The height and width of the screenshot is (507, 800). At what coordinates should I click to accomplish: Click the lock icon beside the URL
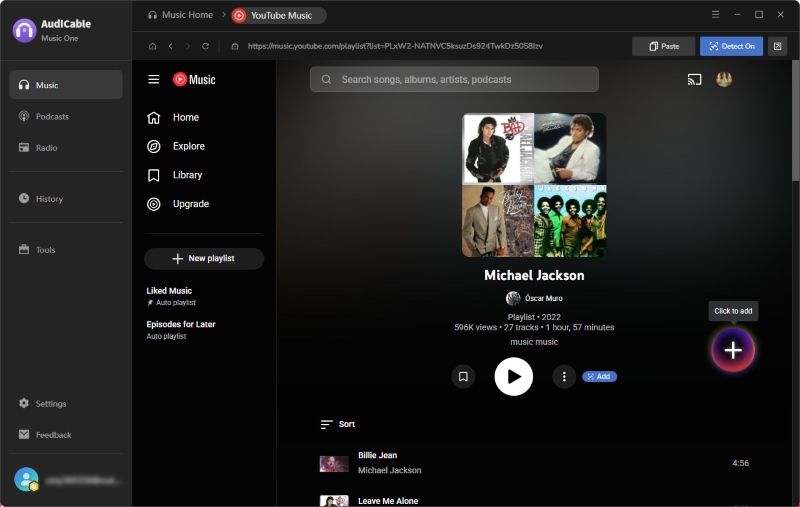tap(235, 46)
